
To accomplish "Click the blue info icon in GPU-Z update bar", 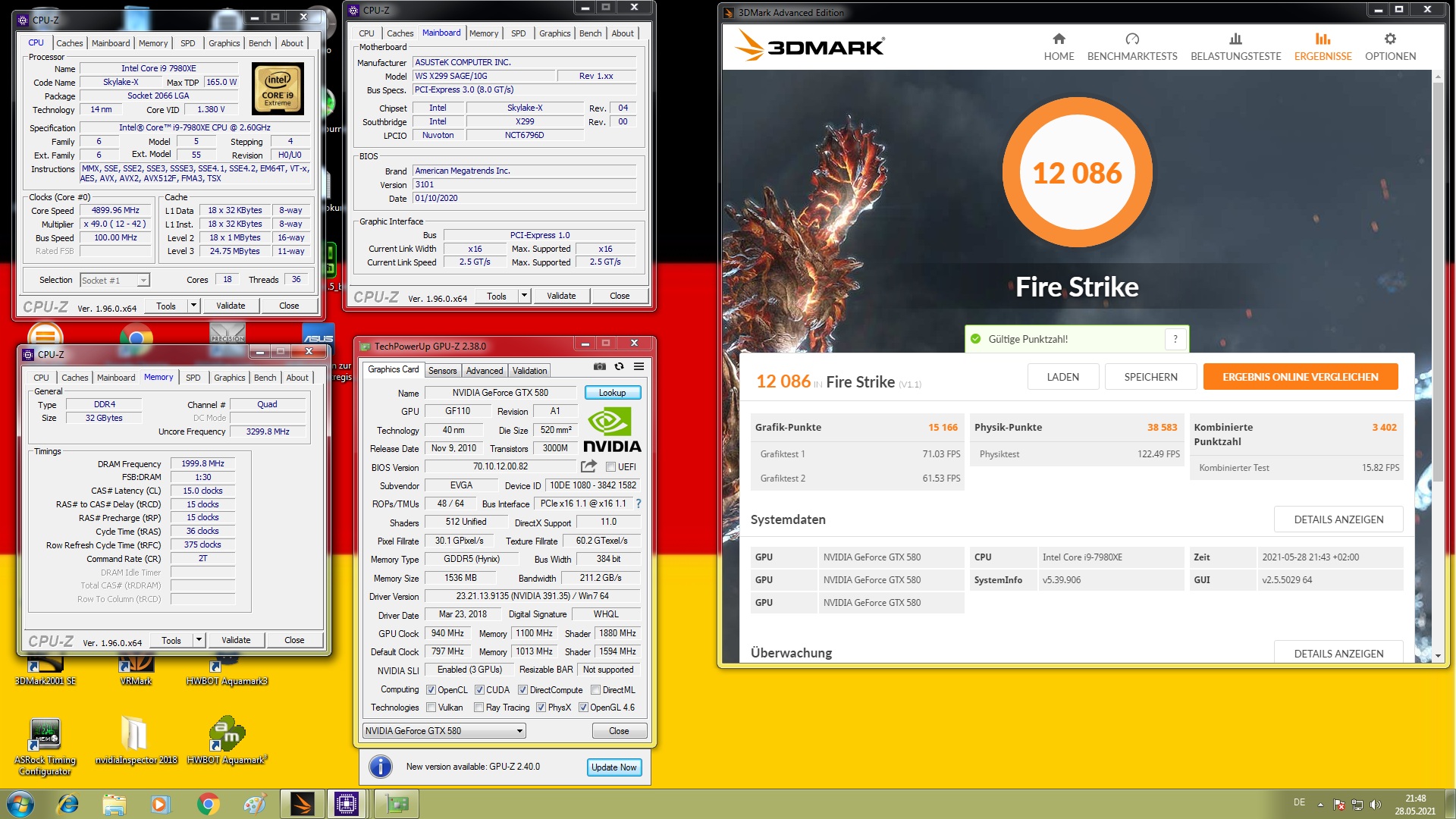I will click(380, 767).
